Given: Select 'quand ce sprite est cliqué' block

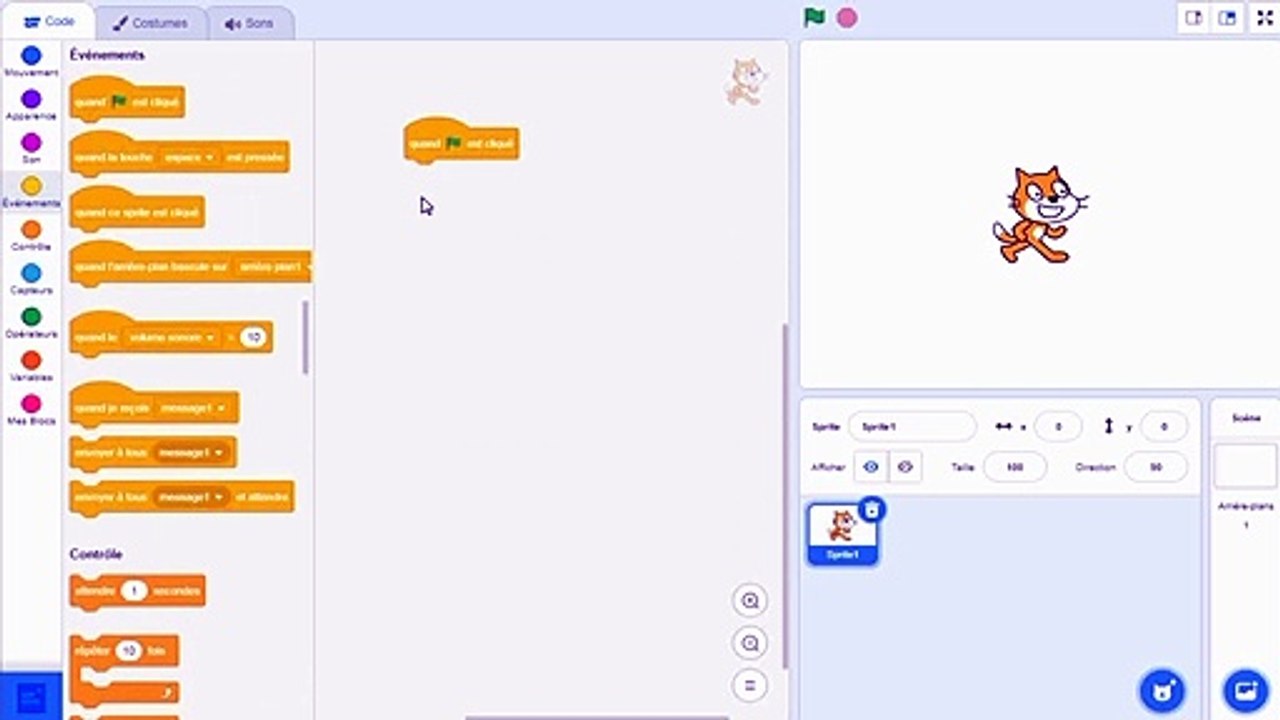Looking at the screenshot, I should 137,212.
